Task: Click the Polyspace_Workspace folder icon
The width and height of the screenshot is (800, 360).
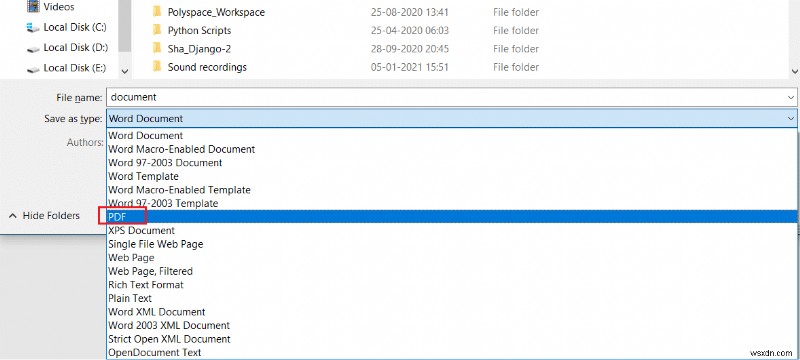Action: (x=157, y=12)
